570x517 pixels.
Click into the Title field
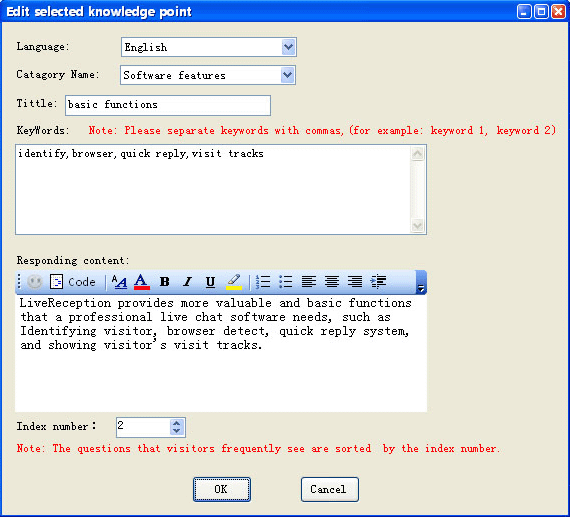click(x=168, y=105)
